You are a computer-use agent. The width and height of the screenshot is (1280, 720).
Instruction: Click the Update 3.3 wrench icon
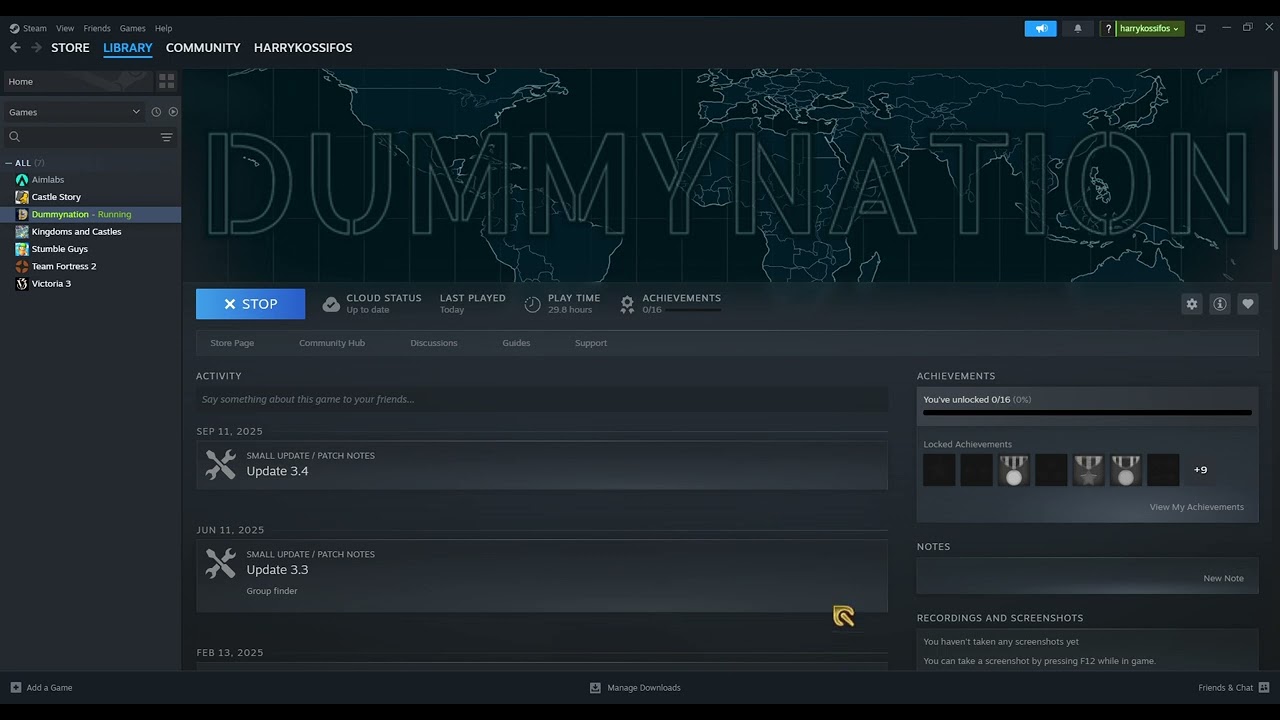coord(221,563)
